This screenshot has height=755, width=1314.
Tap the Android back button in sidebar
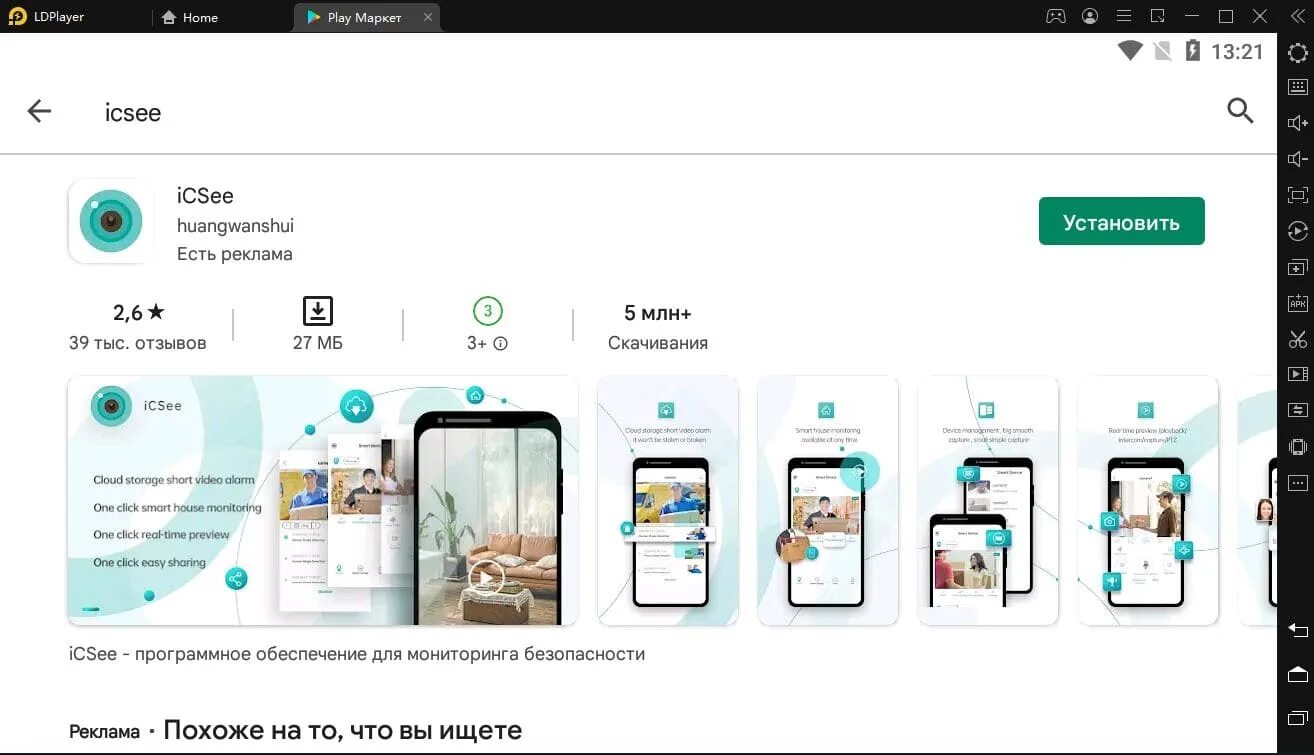point(1297,630)
